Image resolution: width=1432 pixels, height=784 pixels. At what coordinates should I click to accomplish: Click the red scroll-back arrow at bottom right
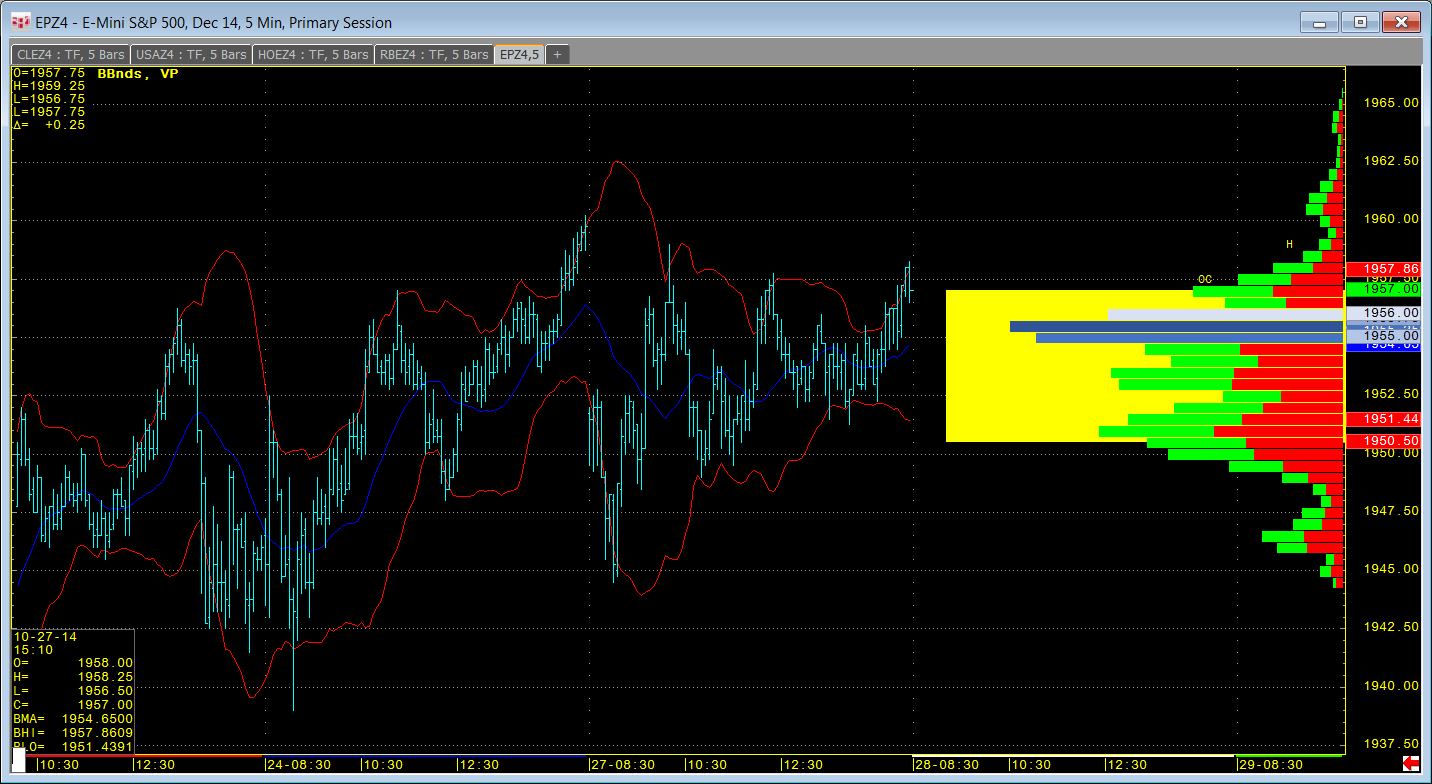[1412, 764]
